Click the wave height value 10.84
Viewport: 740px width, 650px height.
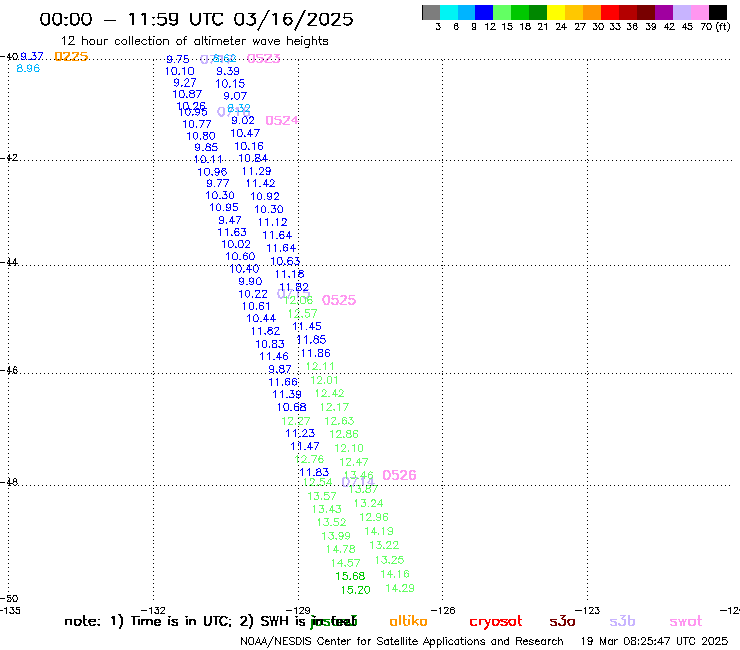253,159
